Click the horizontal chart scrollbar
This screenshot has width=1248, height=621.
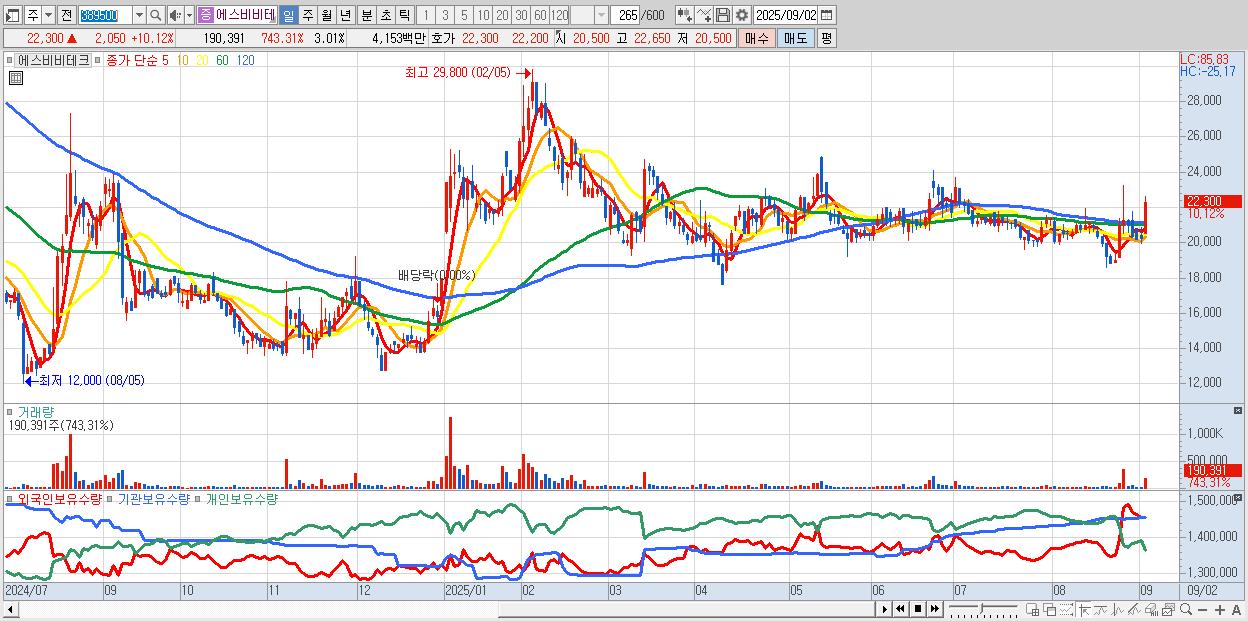tap(438, 609)
